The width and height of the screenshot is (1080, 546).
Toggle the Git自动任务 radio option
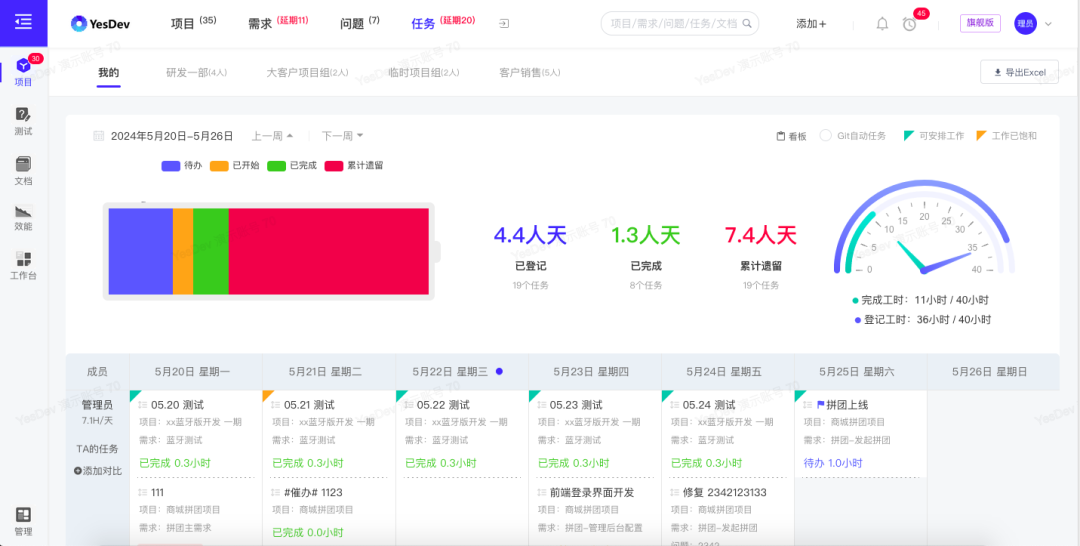click(x=825, y=136)
